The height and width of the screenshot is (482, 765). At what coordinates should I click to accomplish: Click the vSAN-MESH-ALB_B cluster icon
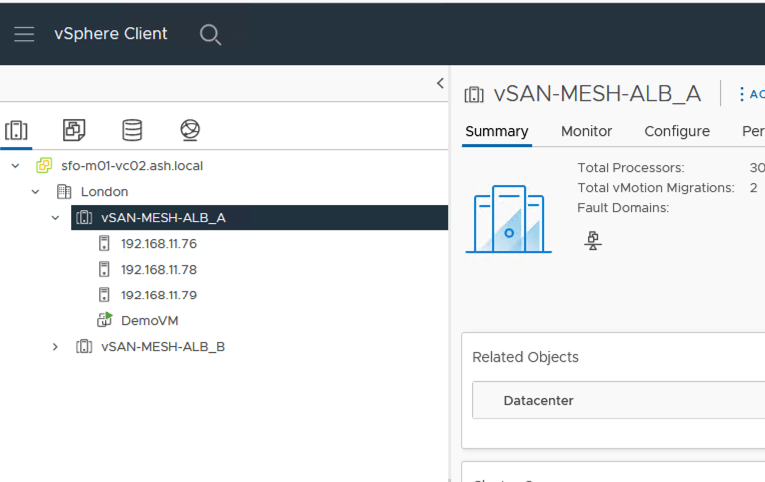coord(84,347)
